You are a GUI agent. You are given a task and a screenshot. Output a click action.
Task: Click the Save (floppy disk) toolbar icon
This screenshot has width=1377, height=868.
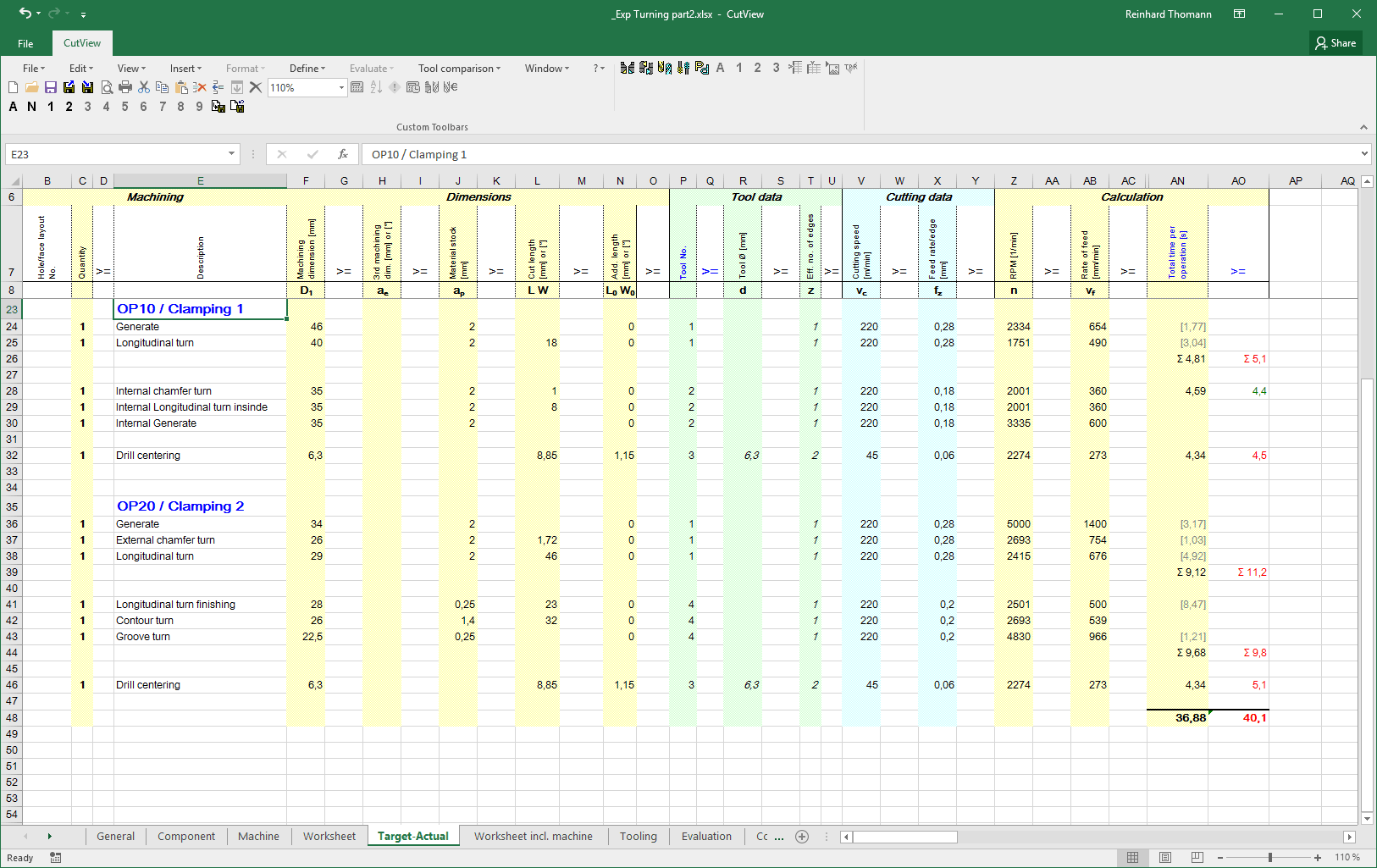click(x=50, y=87)
